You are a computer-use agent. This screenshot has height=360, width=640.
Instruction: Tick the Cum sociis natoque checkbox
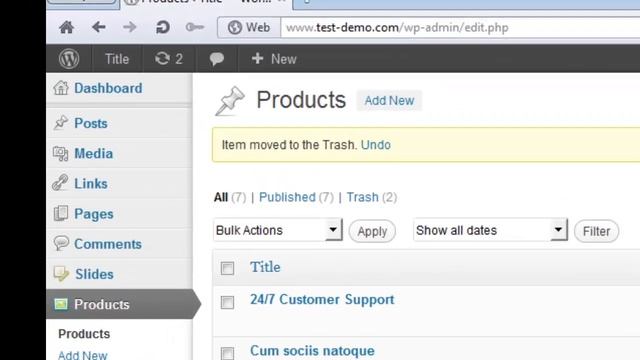(x=227, y=353)
